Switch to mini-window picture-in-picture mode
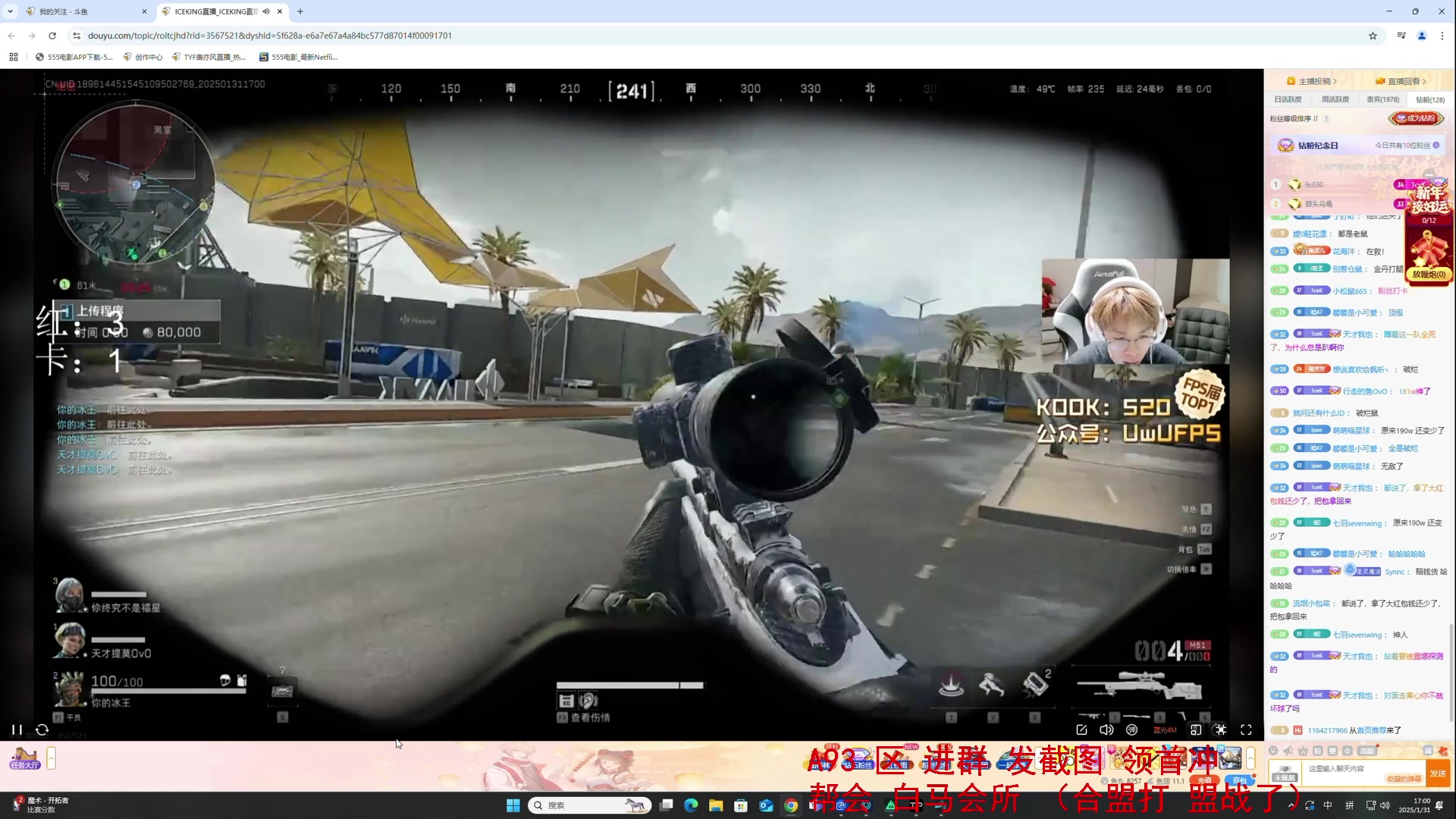Screen dimensions: 1456x819 coord(1195,730)
